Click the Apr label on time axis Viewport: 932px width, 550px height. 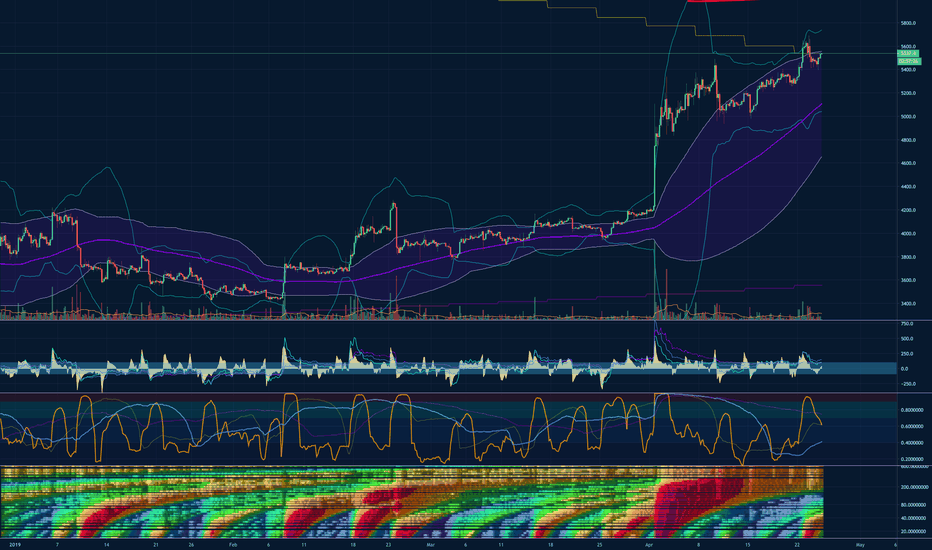pos(648,545)
